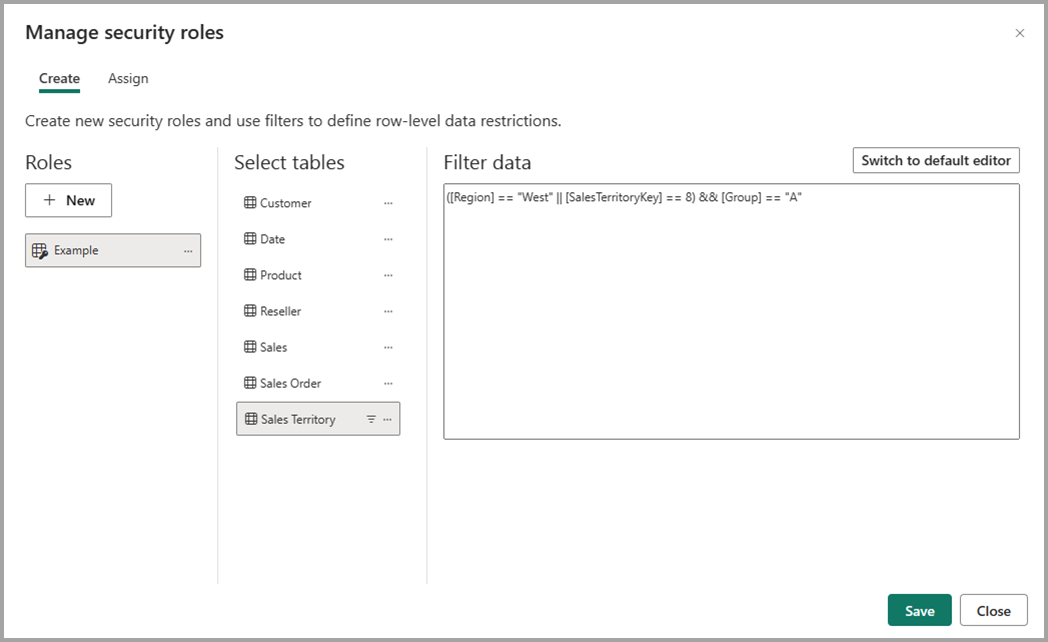
Task: Open more options for Reseller table
Action: point(388,311)
